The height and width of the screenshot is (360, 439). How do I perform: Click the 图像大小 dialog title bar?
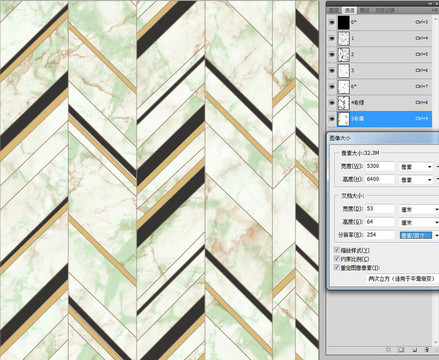coord(383,138)
